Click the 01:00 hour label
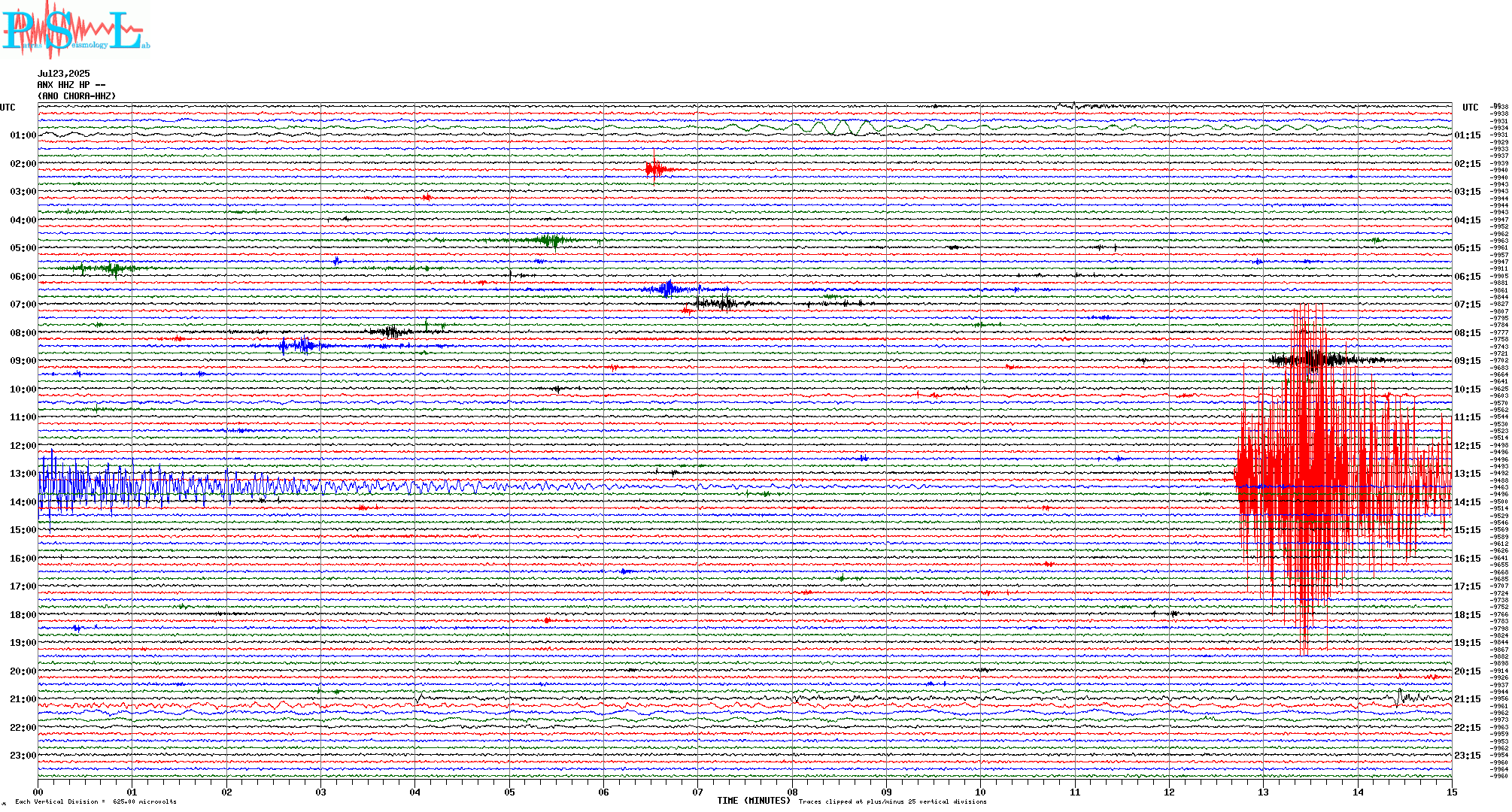This screenshot has width=1512, height=812. pos(23,135)
